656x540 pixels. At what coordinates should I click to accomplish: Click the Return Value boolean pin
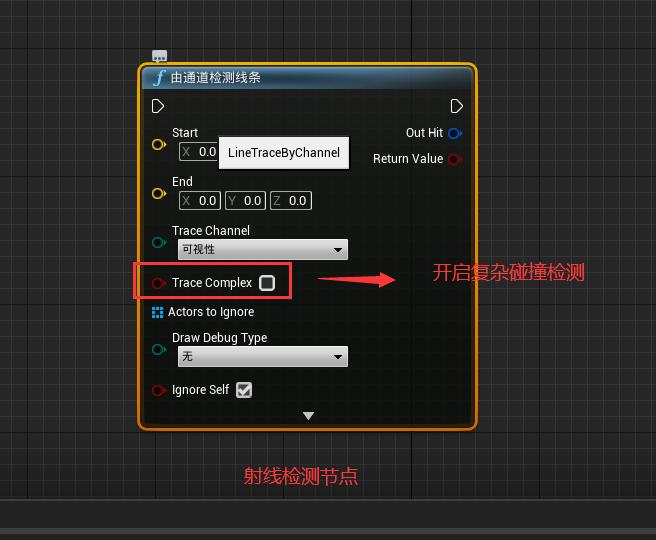455,159
